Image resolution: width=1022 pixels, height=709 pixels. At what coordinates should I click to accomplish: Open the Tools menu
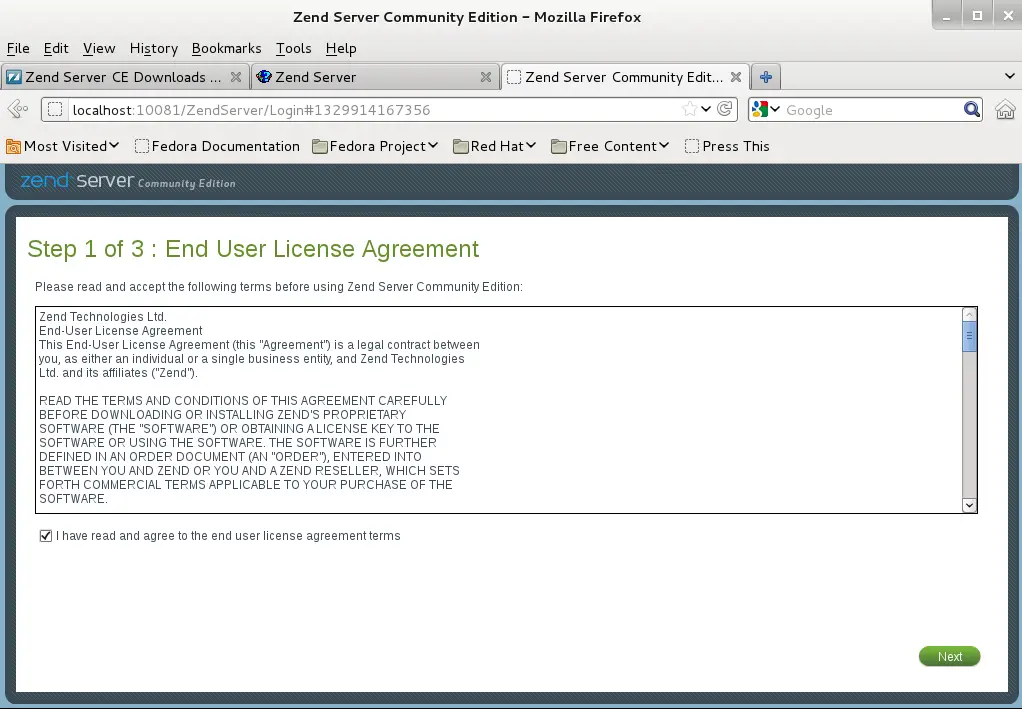[293, 48]
